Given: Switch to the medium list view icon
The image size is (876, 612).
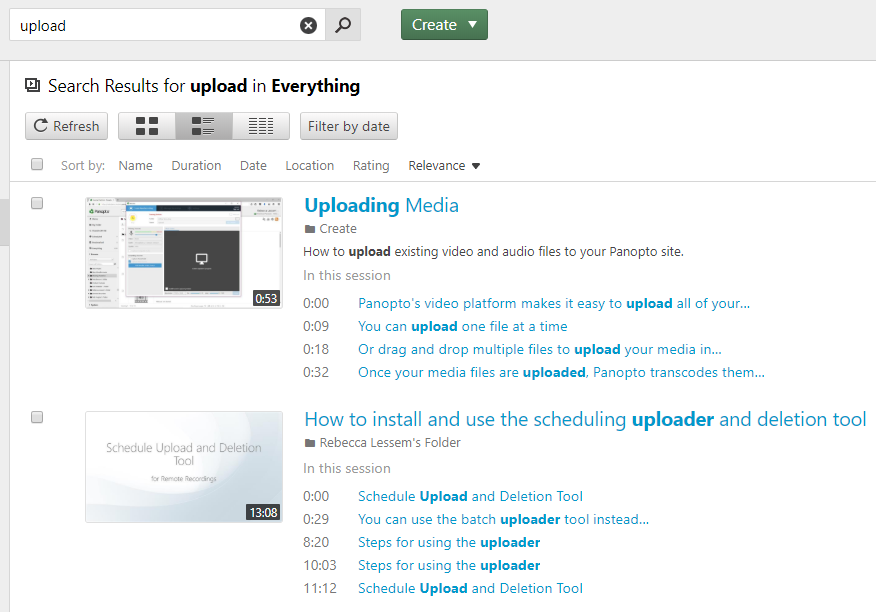Looking at the screenshot, I should point(203,126).
